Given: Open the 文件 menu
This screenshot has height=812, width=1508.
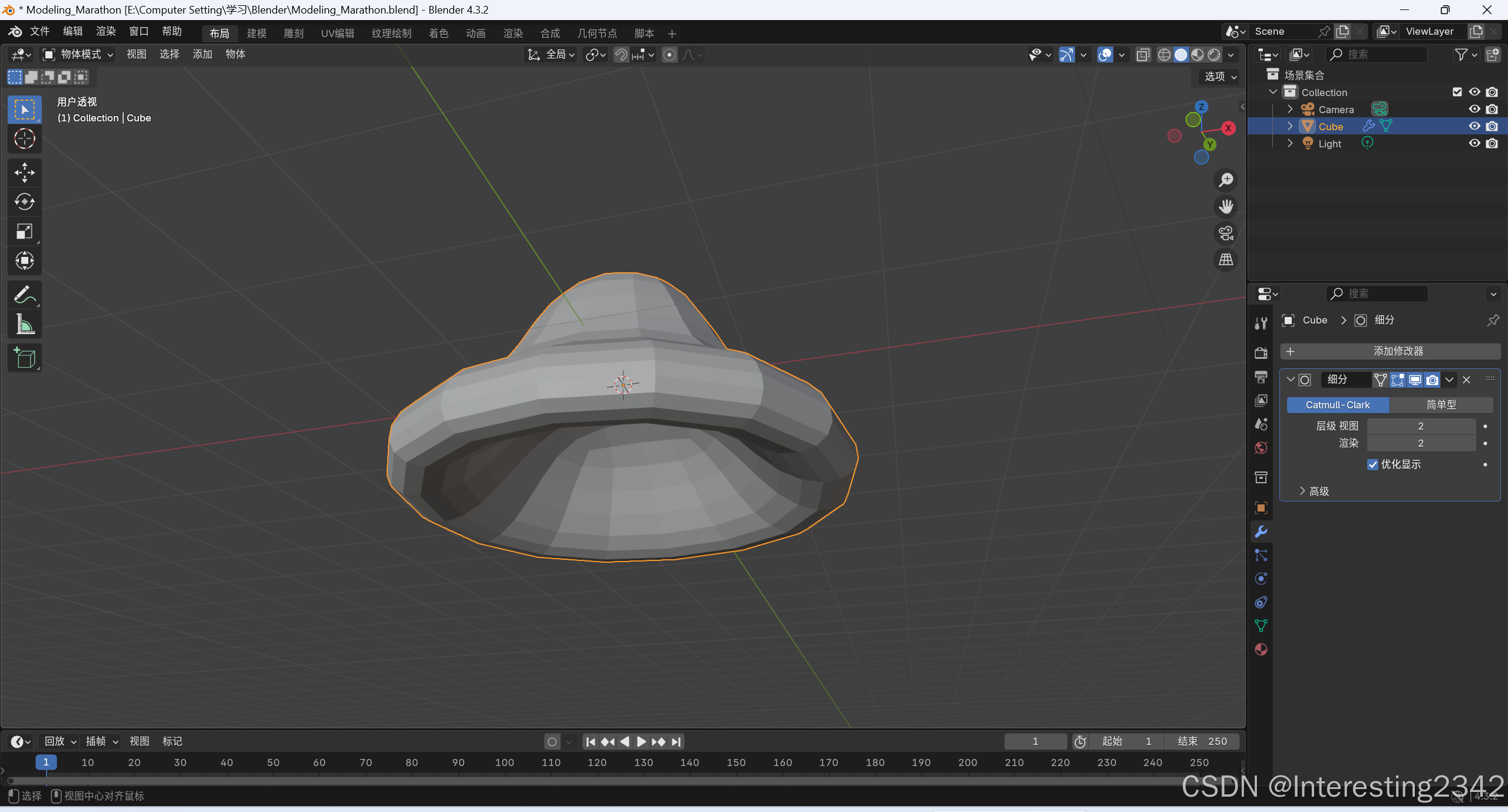Looking at the screenshot, I should (39, 31).
